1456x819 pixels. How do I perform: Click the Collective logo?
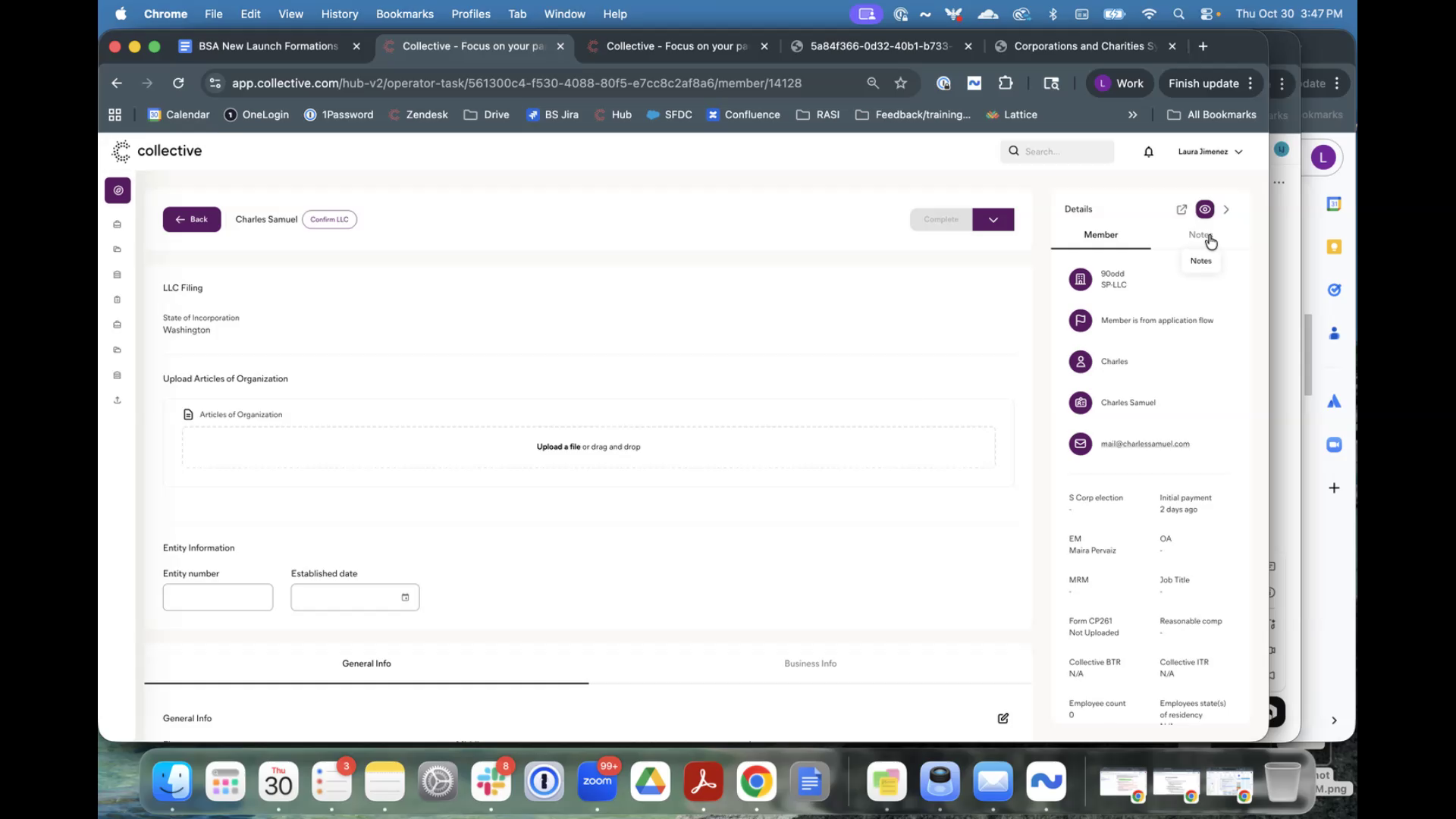click(157, 151)
